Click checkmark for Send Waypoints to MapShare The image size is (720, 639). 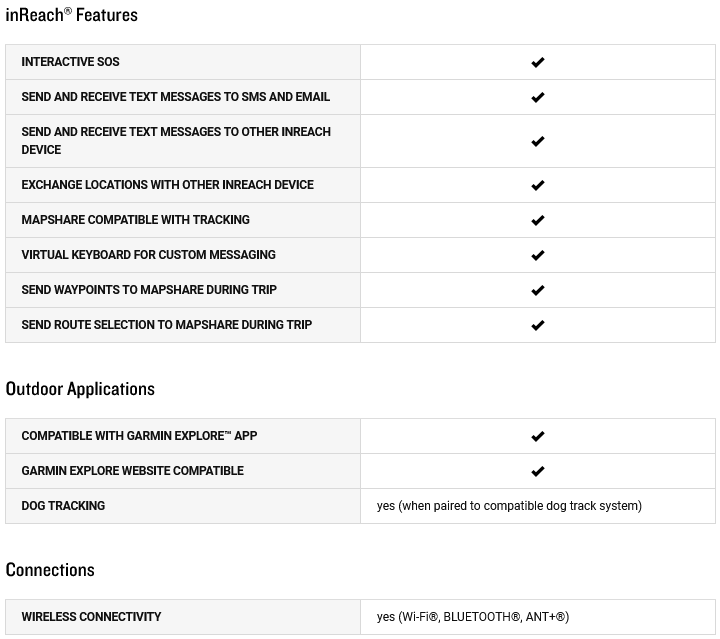tap(537, 290)
